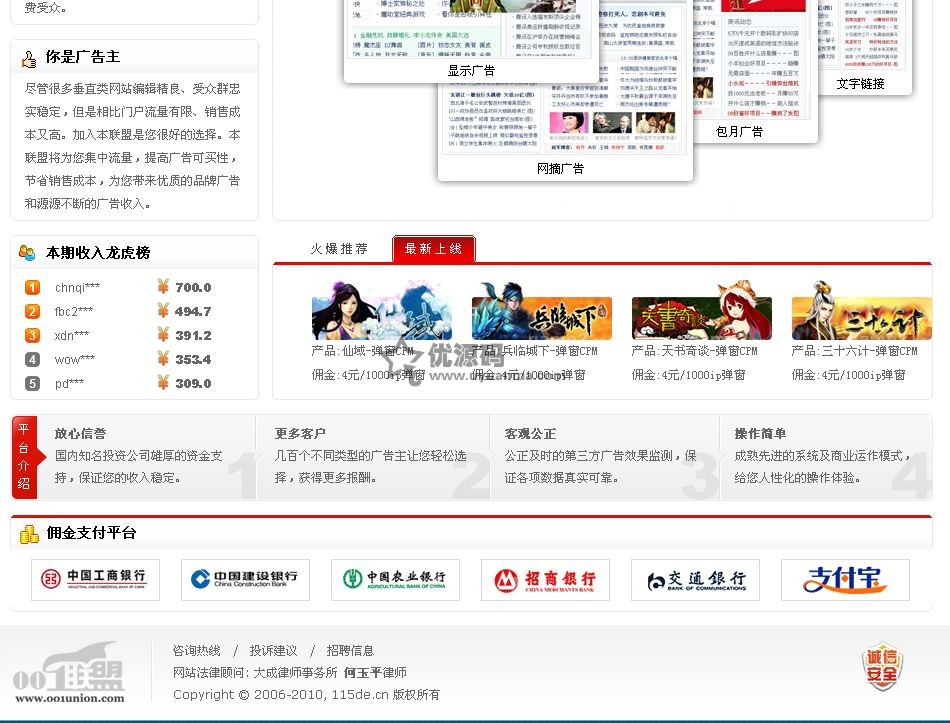Image resolution: width=950 pixels, height=723 pixels.
Task: Click the 产品:天书奇谈-弹窗CPM text link
Action: (694, 352)
